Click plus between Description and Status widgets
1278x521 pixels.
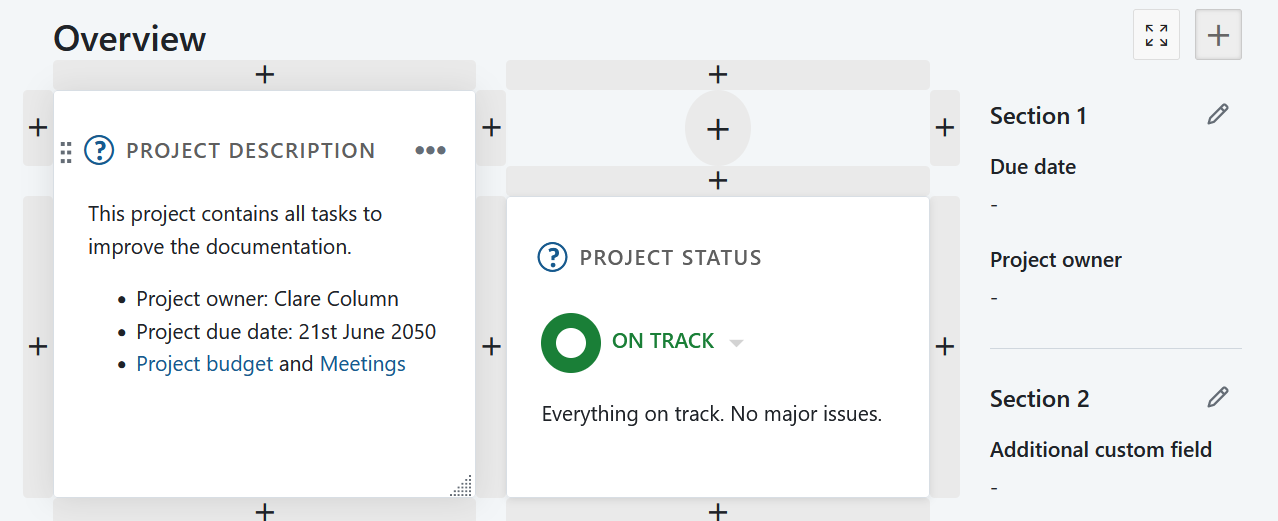(x=491, y=347)
